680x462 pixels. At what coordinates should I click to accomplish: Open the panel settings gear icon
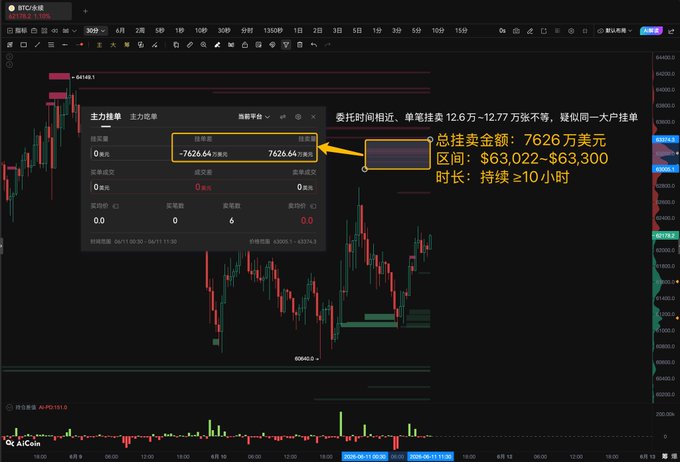pos(298,117)
